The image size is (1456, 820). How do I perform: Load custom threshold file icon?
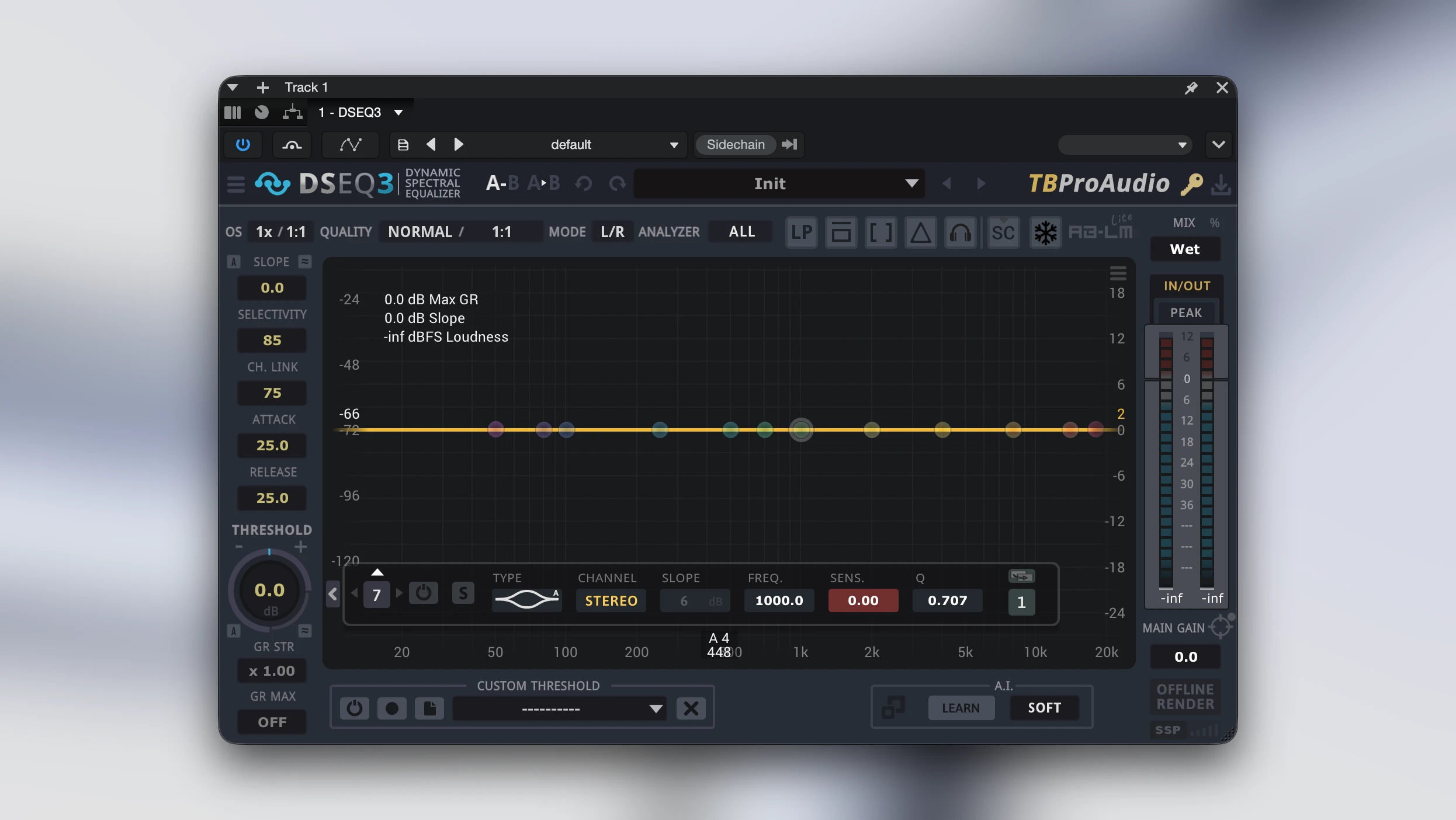coord(429,708)
